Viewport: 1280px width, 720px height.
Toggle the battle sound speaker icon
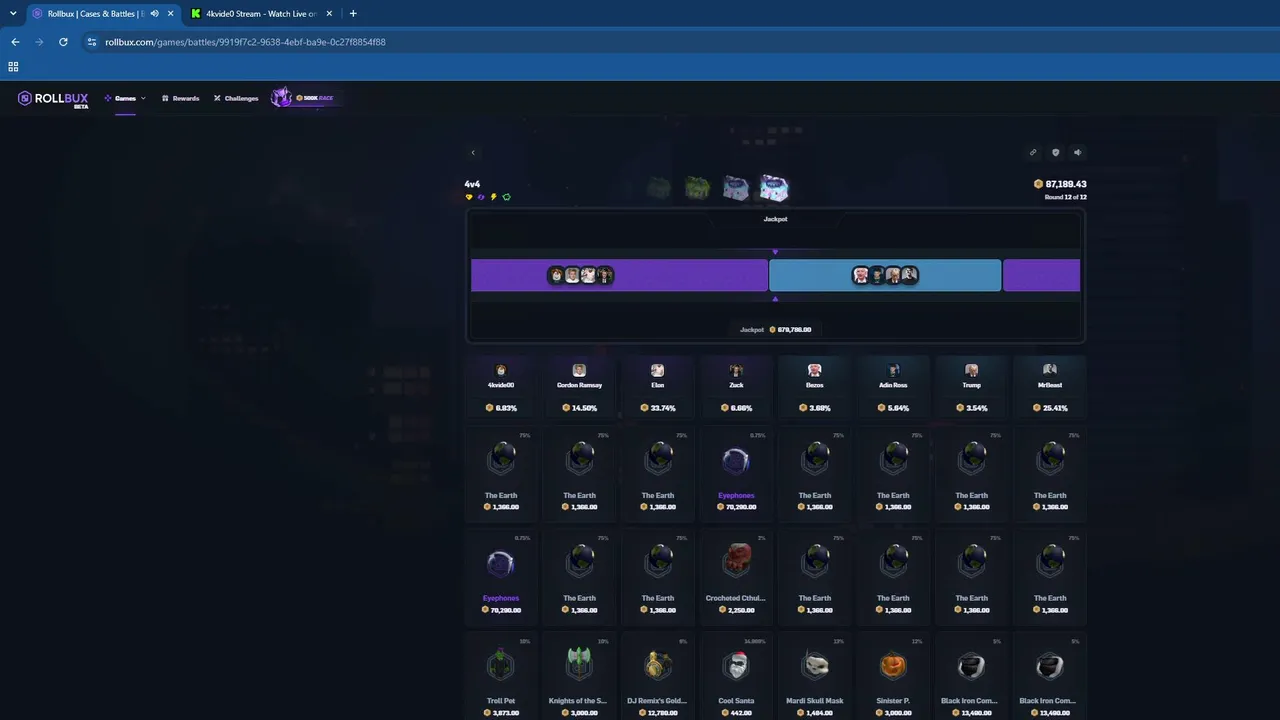tap(1077, 153)
